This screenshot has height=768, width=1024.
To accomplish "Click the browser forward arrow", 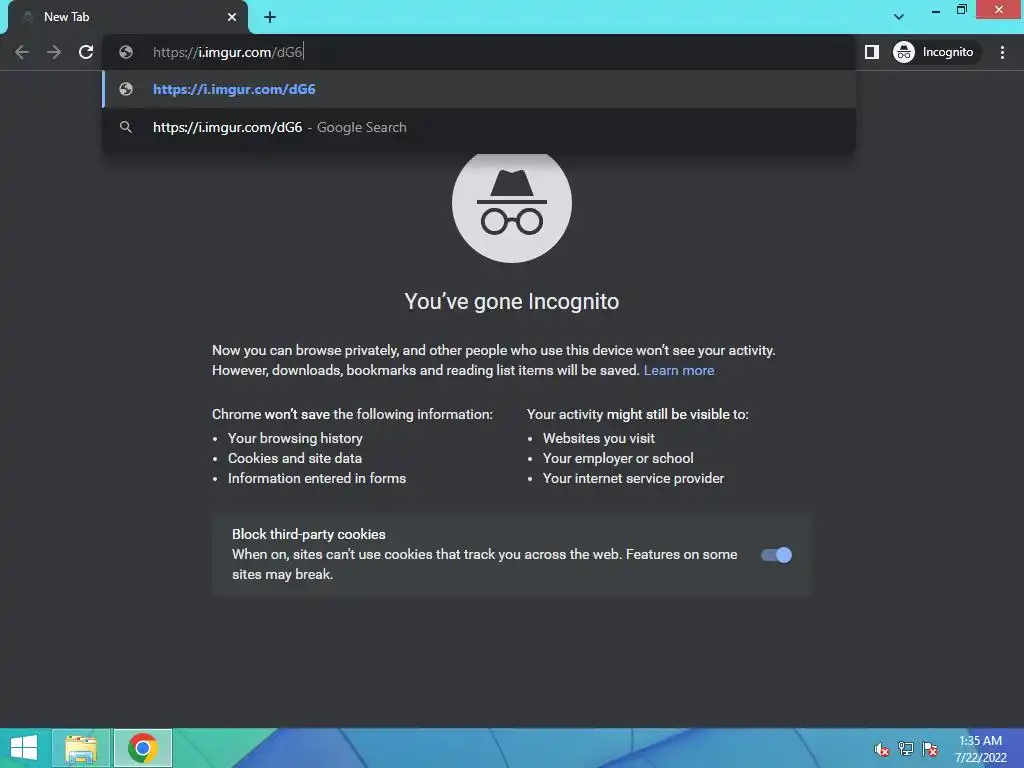I will click(54, 52).
